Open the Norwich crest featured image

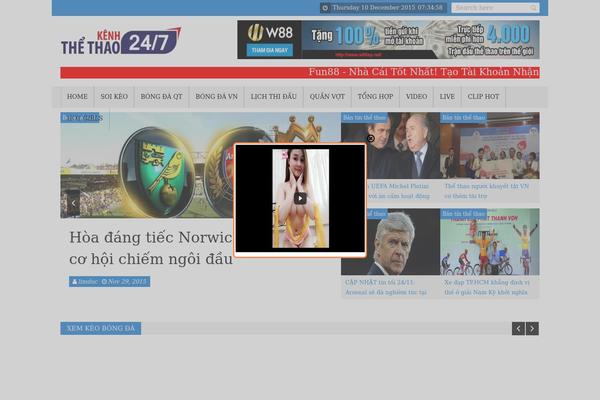click(147, 165)
